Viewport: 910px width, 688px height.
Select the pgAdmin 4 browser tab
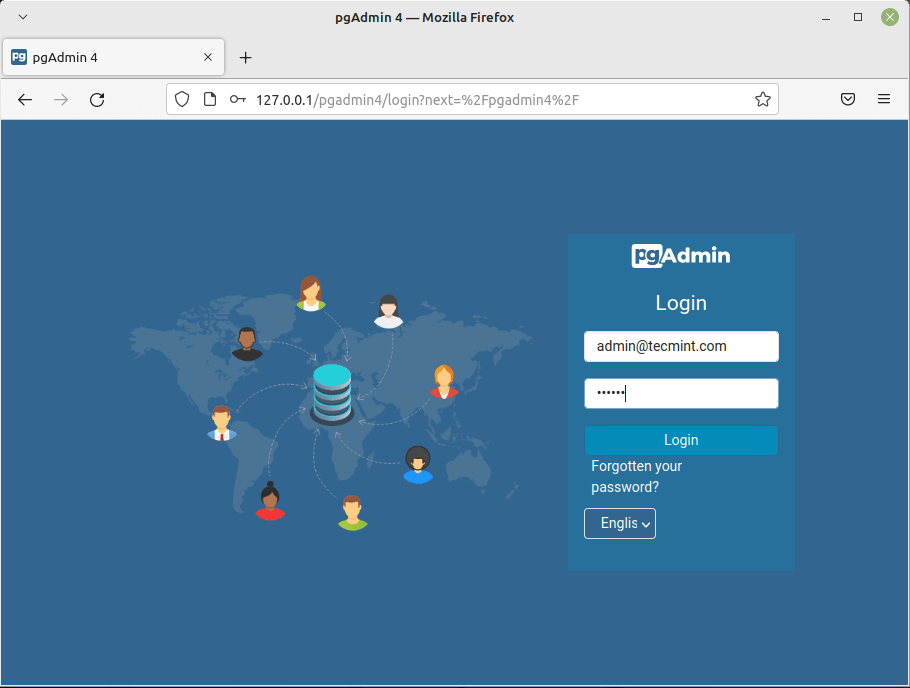114,57
